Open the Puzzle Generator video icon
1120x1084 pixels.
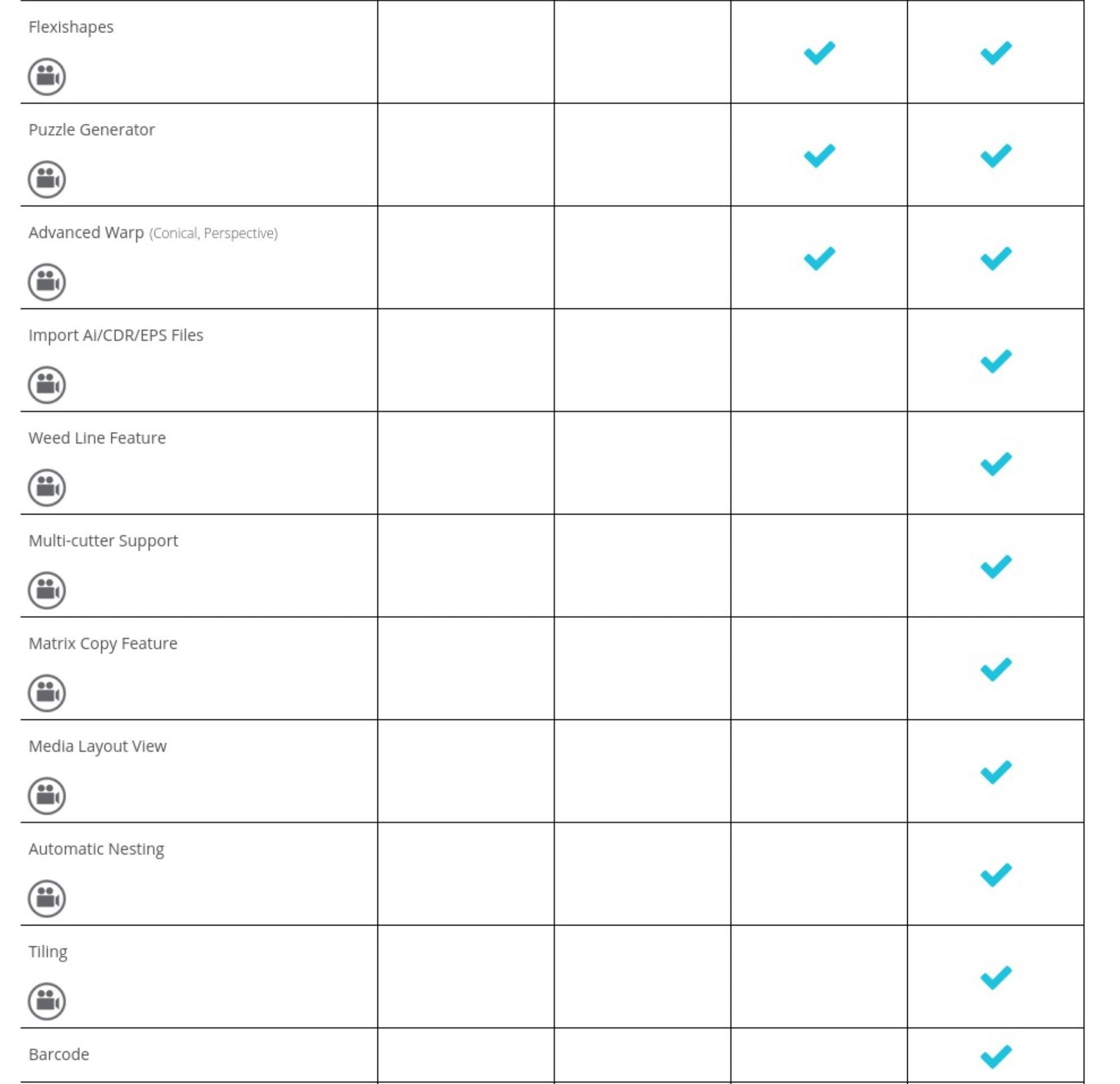pos(47,179)
